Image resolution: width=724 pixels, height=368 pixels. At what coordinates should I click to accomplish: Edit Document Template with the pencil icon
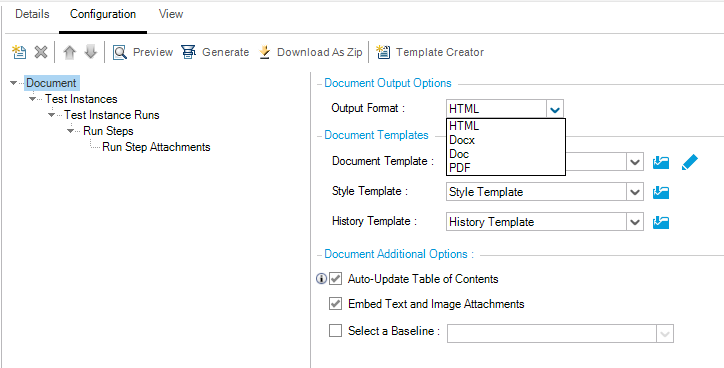click(x=690, y=162)
